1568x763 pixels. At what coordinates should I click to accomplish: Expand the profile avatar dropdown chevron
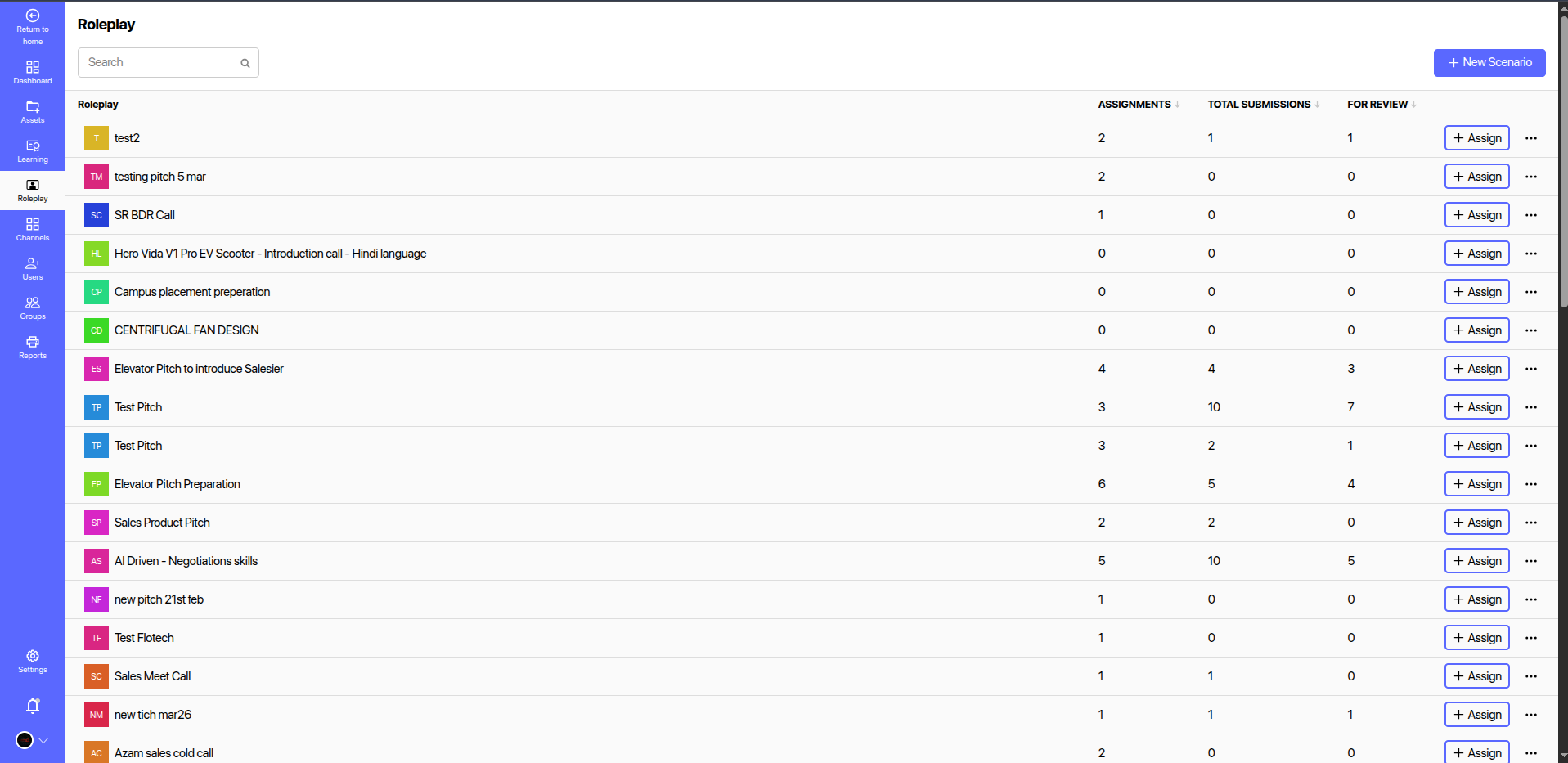[43, 740]
